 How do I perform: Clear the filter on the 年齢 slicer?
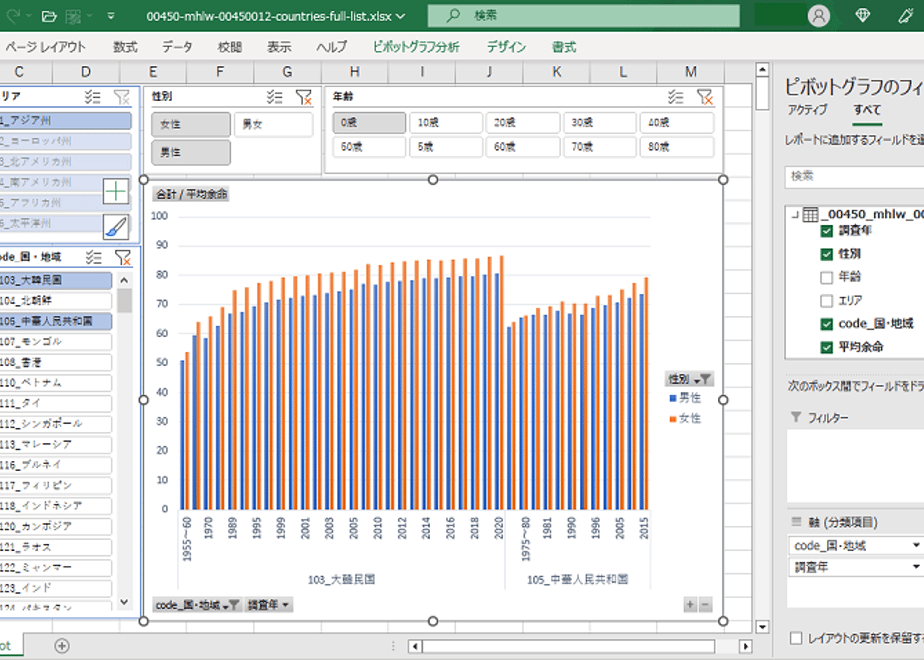coord(705,97)
